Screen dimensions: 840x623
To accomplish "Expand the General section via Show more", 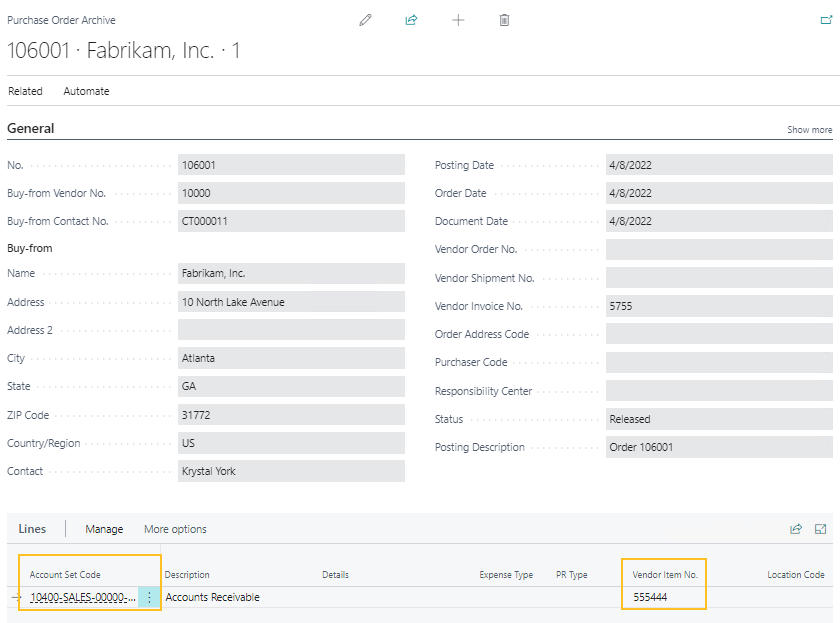I will 812,129.
